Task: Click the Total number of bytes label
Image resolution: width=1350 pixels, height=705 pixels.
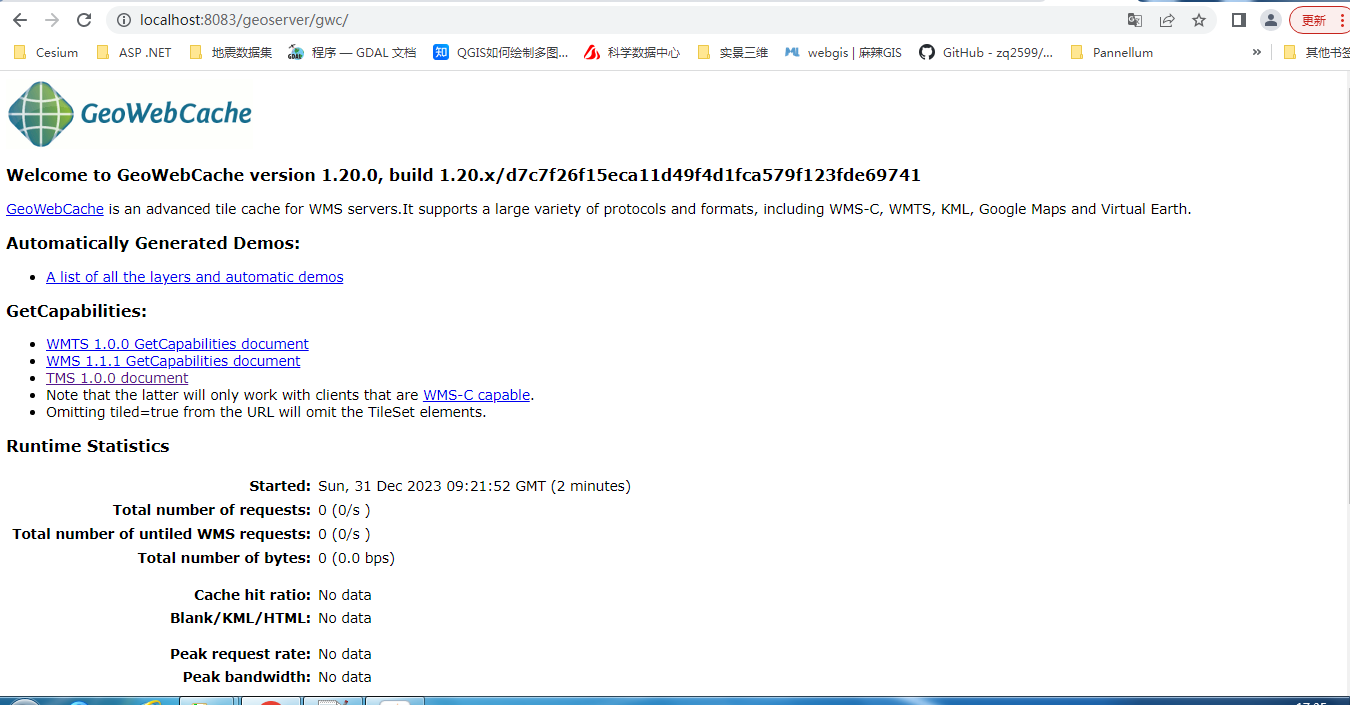Action: (224, 558)
